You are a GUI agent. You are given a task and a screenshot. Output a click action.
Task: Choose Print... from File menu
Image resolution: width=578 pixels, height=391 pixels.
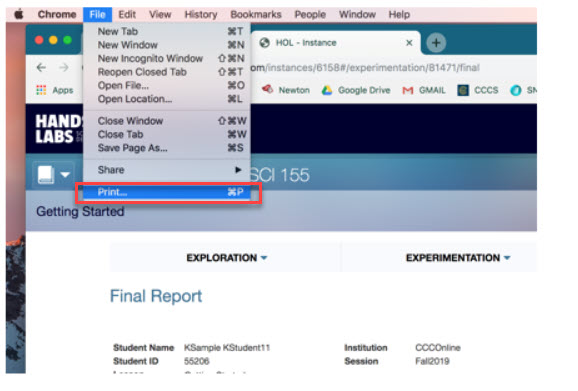(x=167, y=192)
